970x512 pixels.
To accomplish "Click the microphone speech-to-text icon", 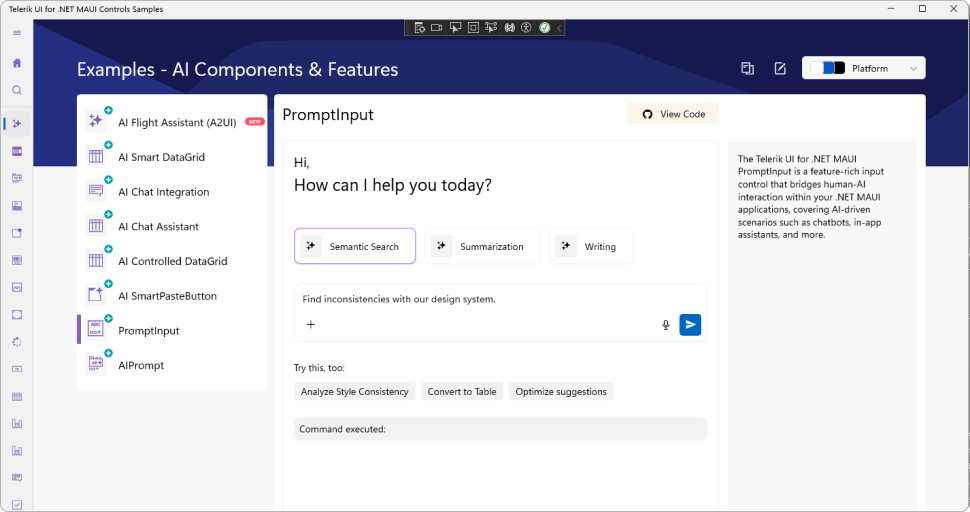I will point(666,325).
